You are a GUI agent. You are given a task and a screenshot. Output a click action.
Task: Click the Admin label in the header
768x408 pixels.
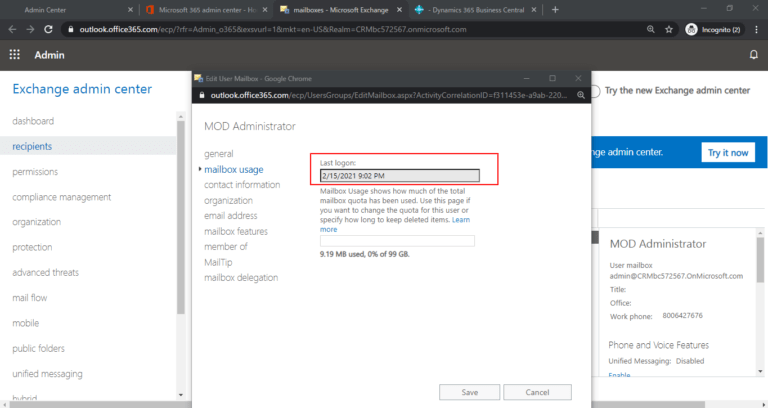click(49, 55)
